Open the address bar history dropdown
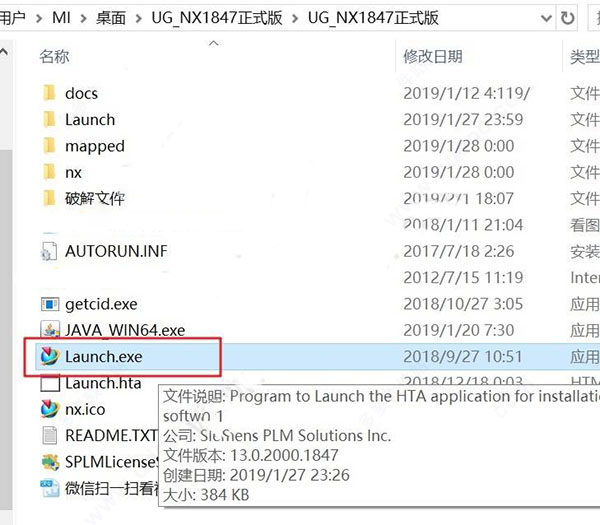The image size is (600, 525). pos(546,18)
